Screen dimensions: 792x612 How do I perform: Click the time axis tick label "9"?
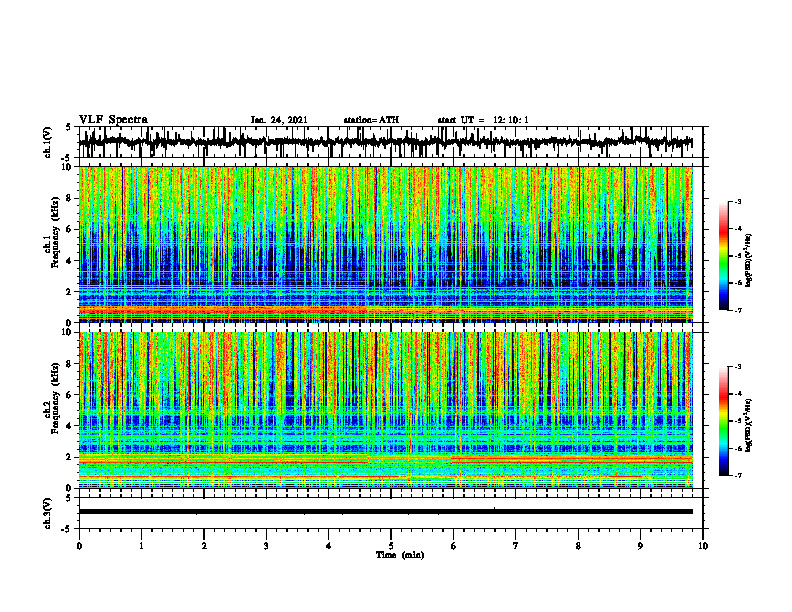click(x=640, y=546)
